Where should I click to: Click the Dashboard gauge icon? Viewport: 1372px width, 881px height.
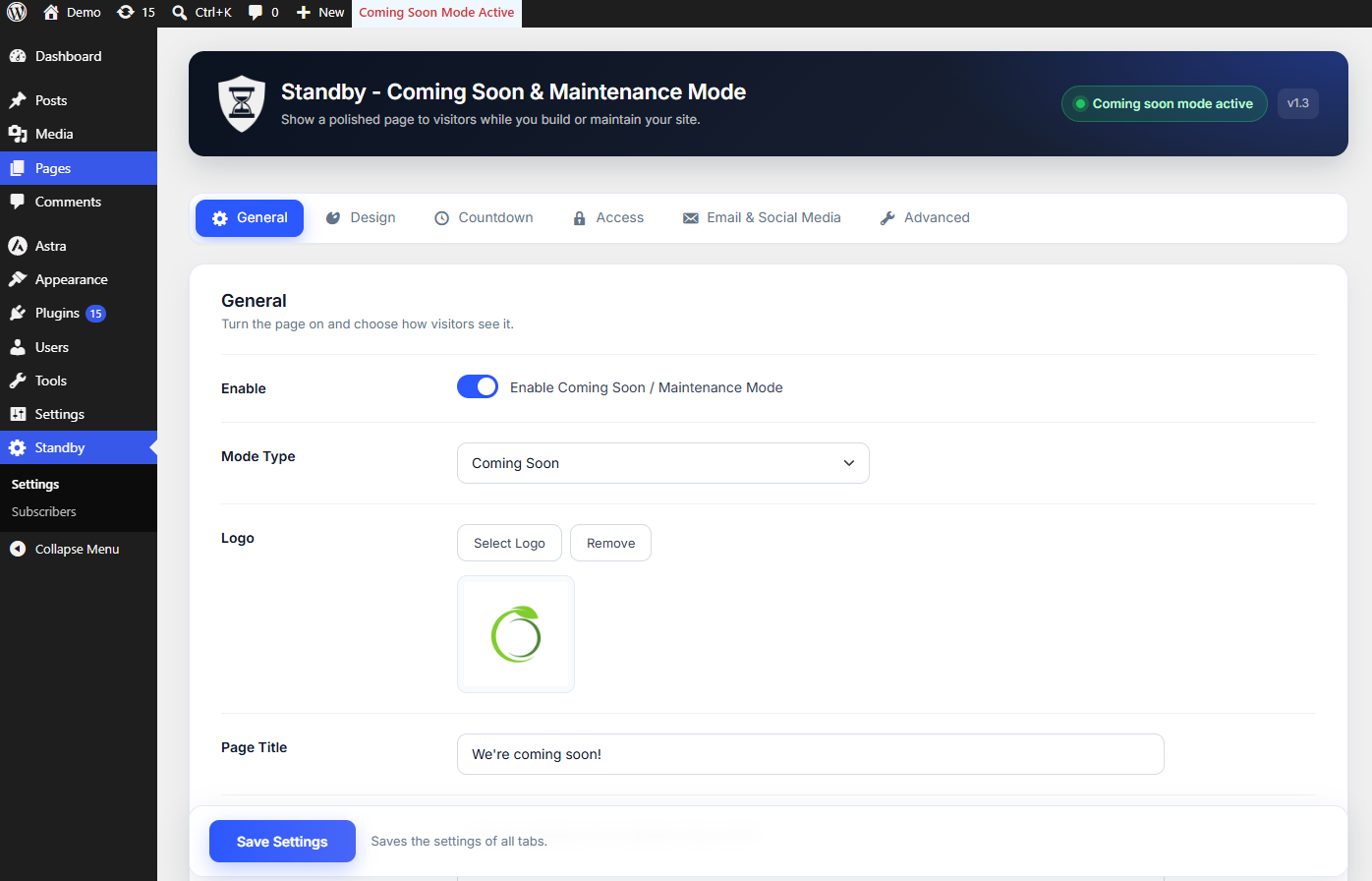tap(18, 56)
